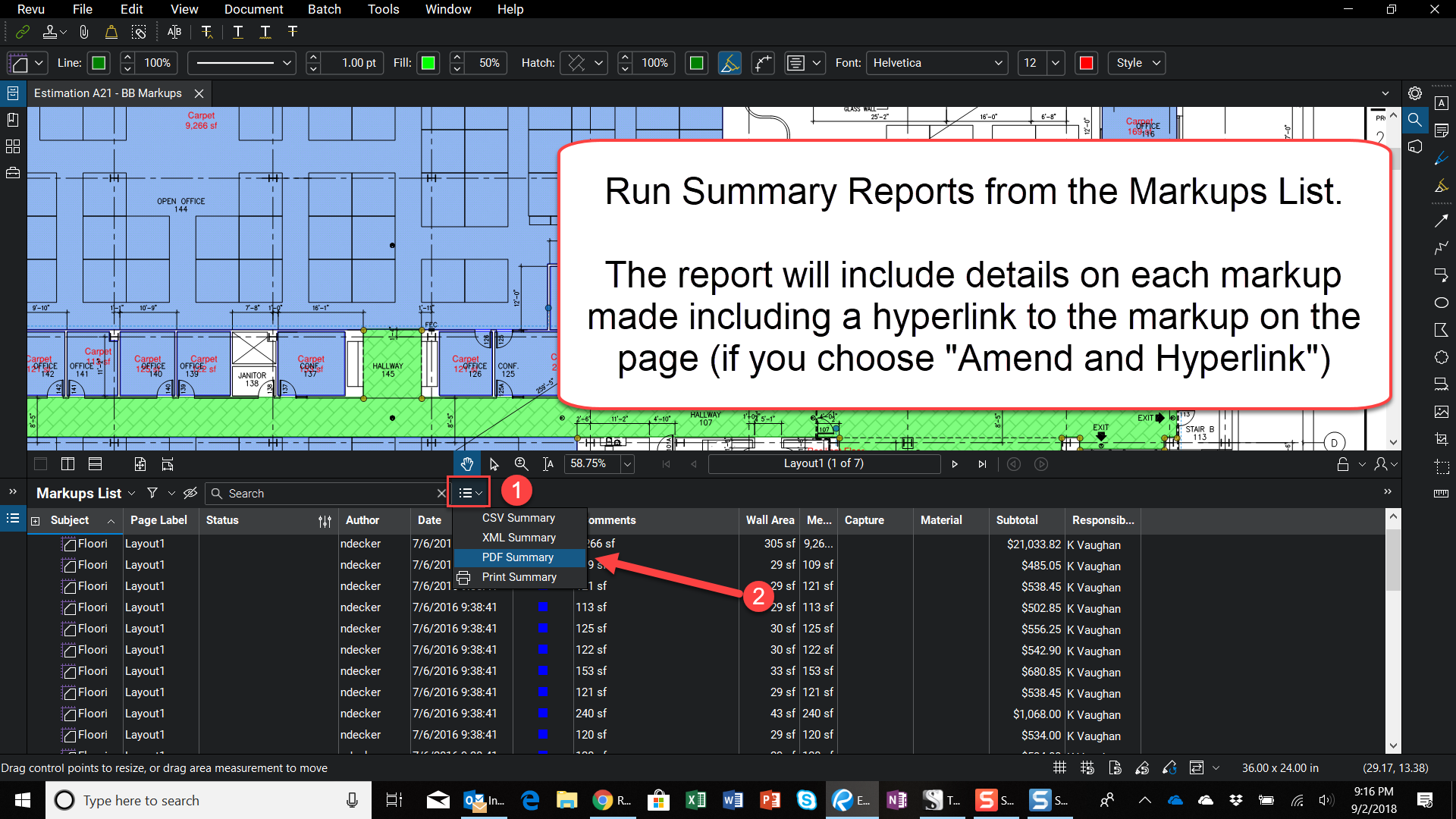Toggle markup visibility with the eye icon

pos(190,493)
